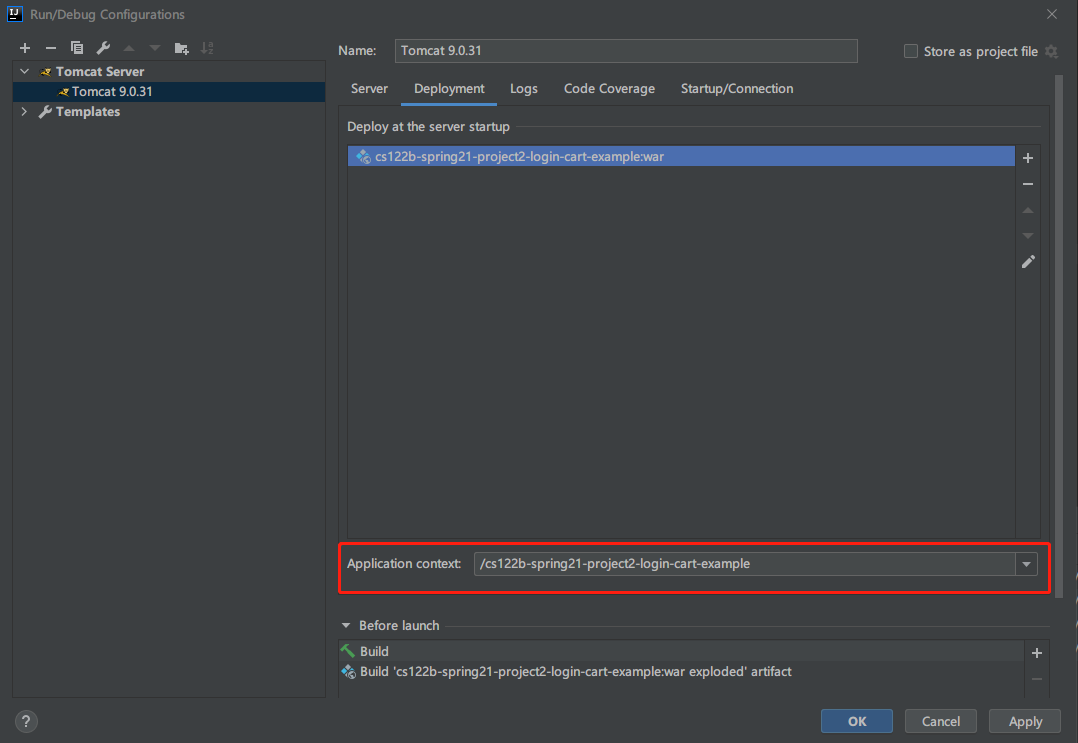The height and width of the screenshot is (743, 1078).
Task: Select the Build war exploded artifact row
Action: coord(681,672)
